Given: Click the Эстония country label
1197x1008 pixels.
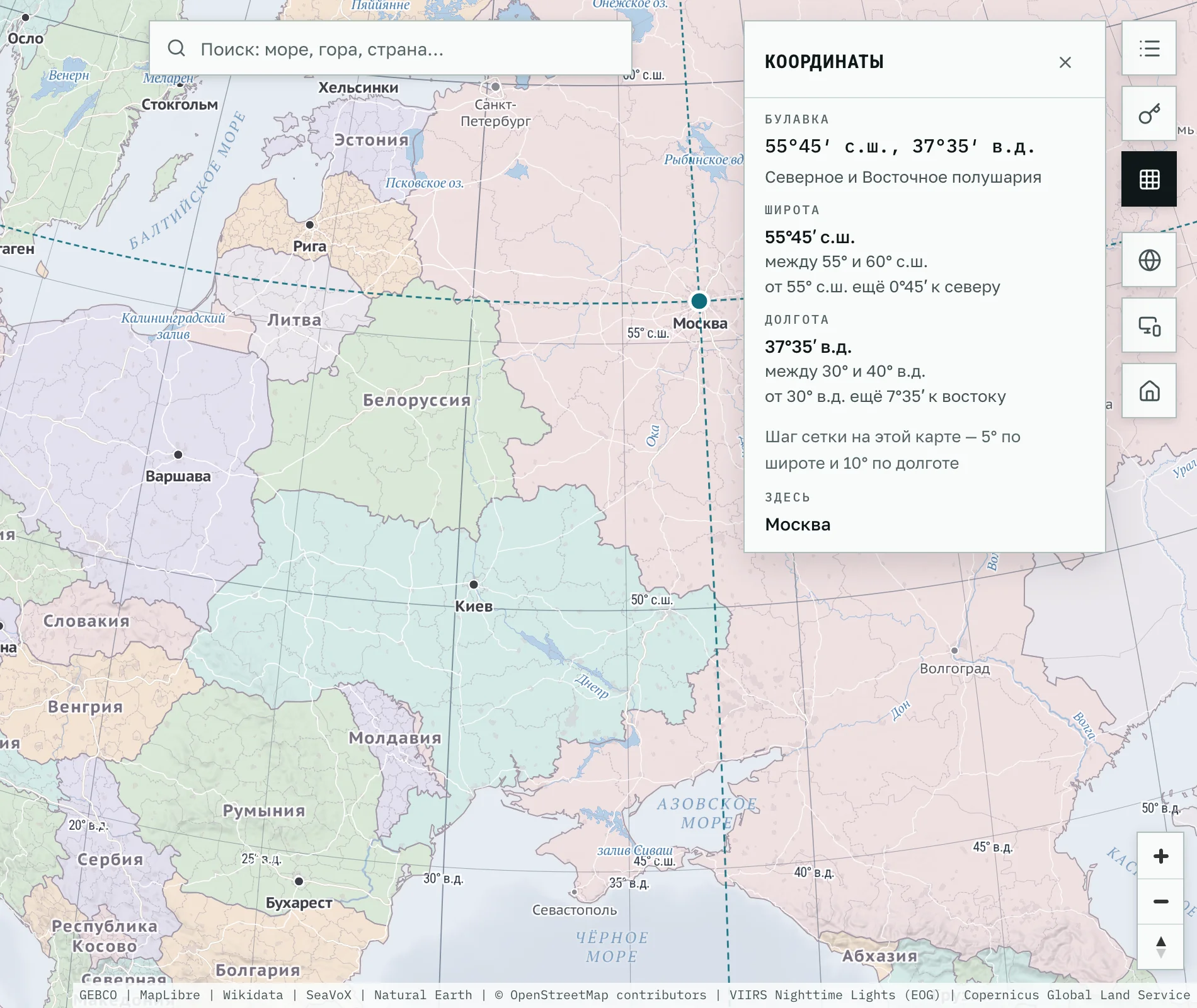Looking at the screenshot, I should click(372, 140).
